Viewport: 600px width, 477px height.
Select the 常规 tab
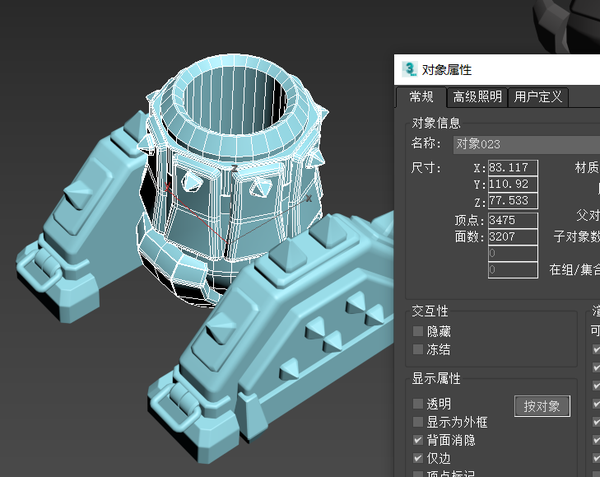click(421, 97)
